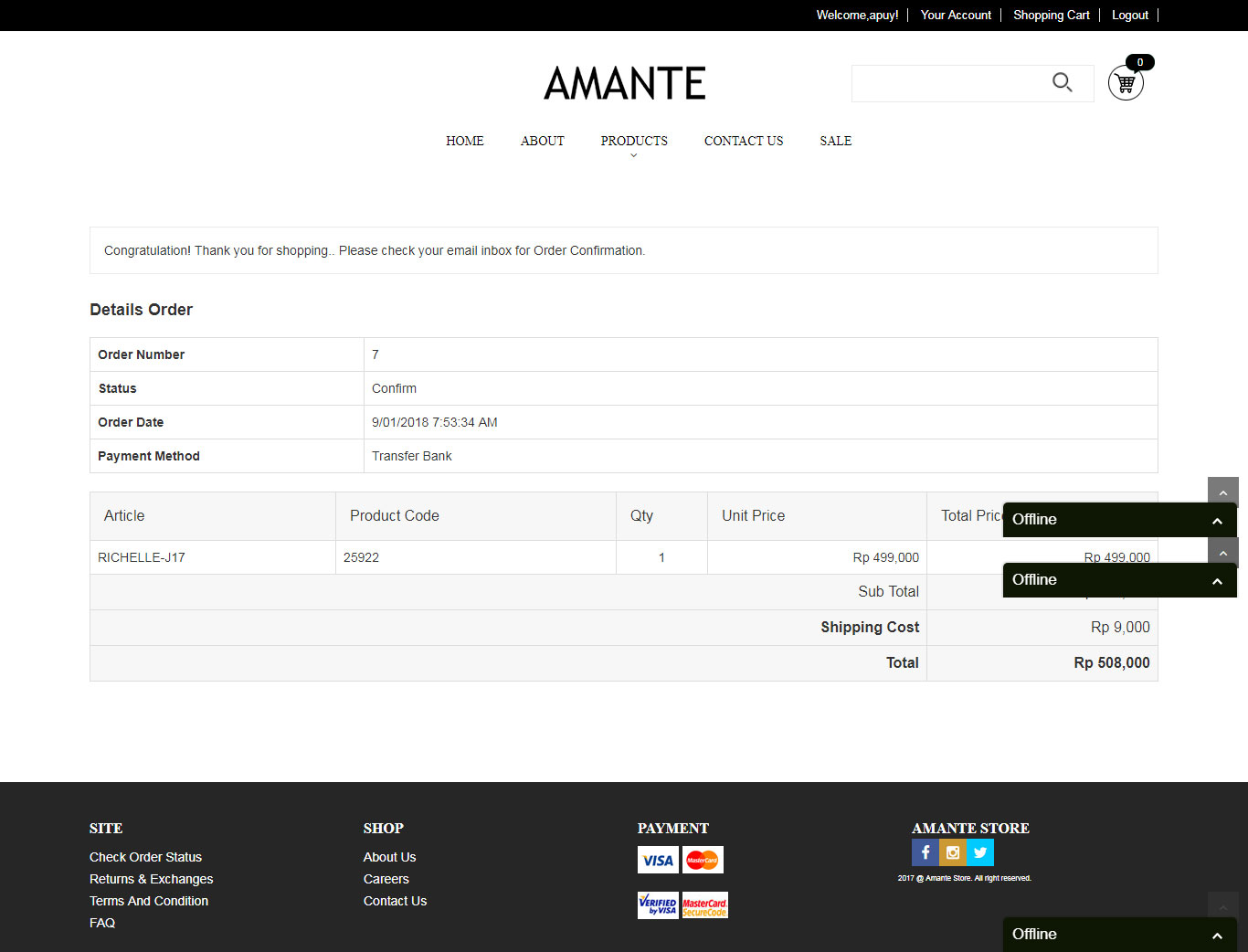Click the Confirm status value
Image resolution: width=1248 pixels, height=952 pixels.
394,388
